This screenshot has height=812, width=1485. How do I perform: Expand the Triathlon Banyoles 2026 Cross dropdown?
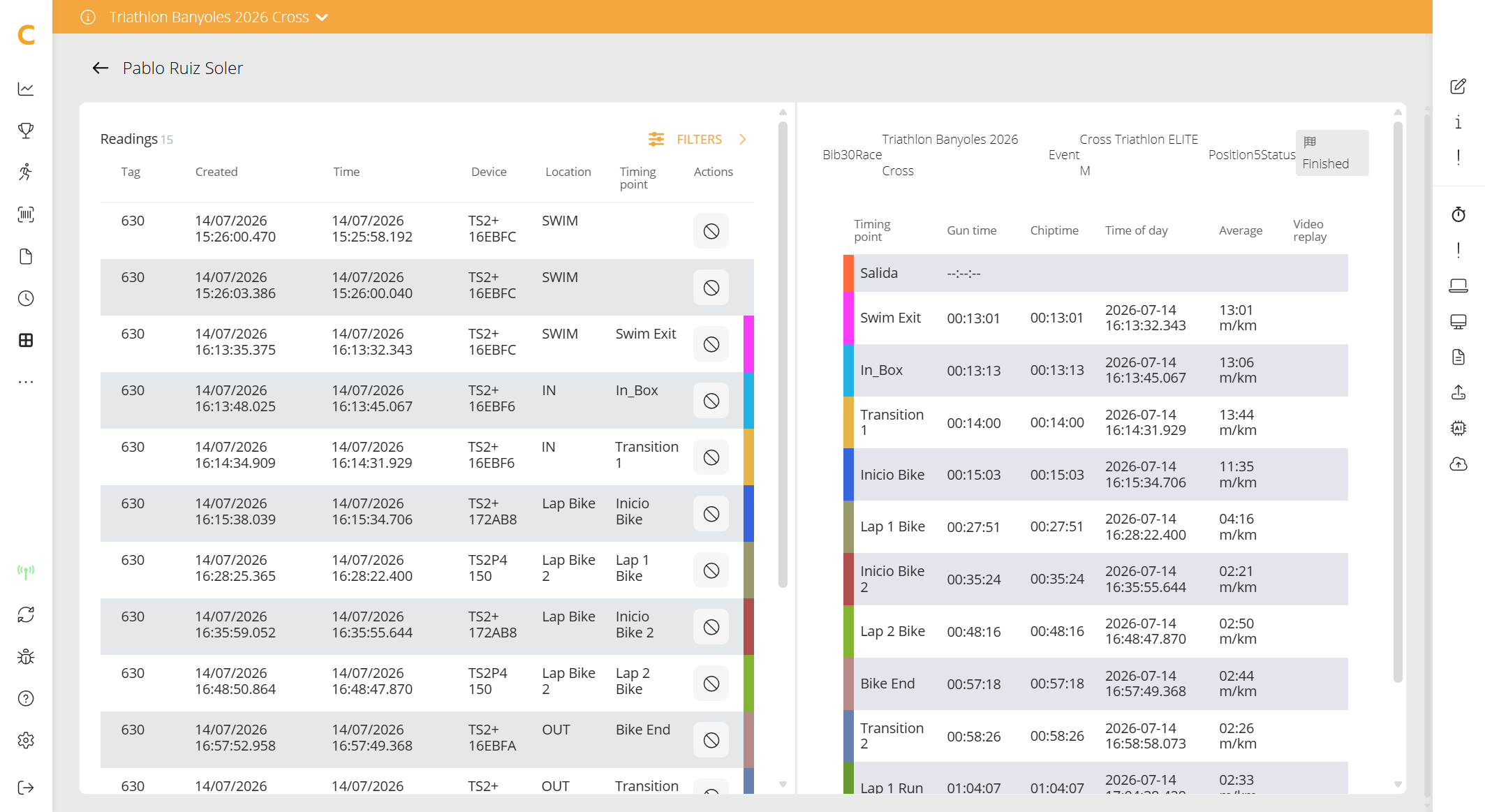[322, 17]
